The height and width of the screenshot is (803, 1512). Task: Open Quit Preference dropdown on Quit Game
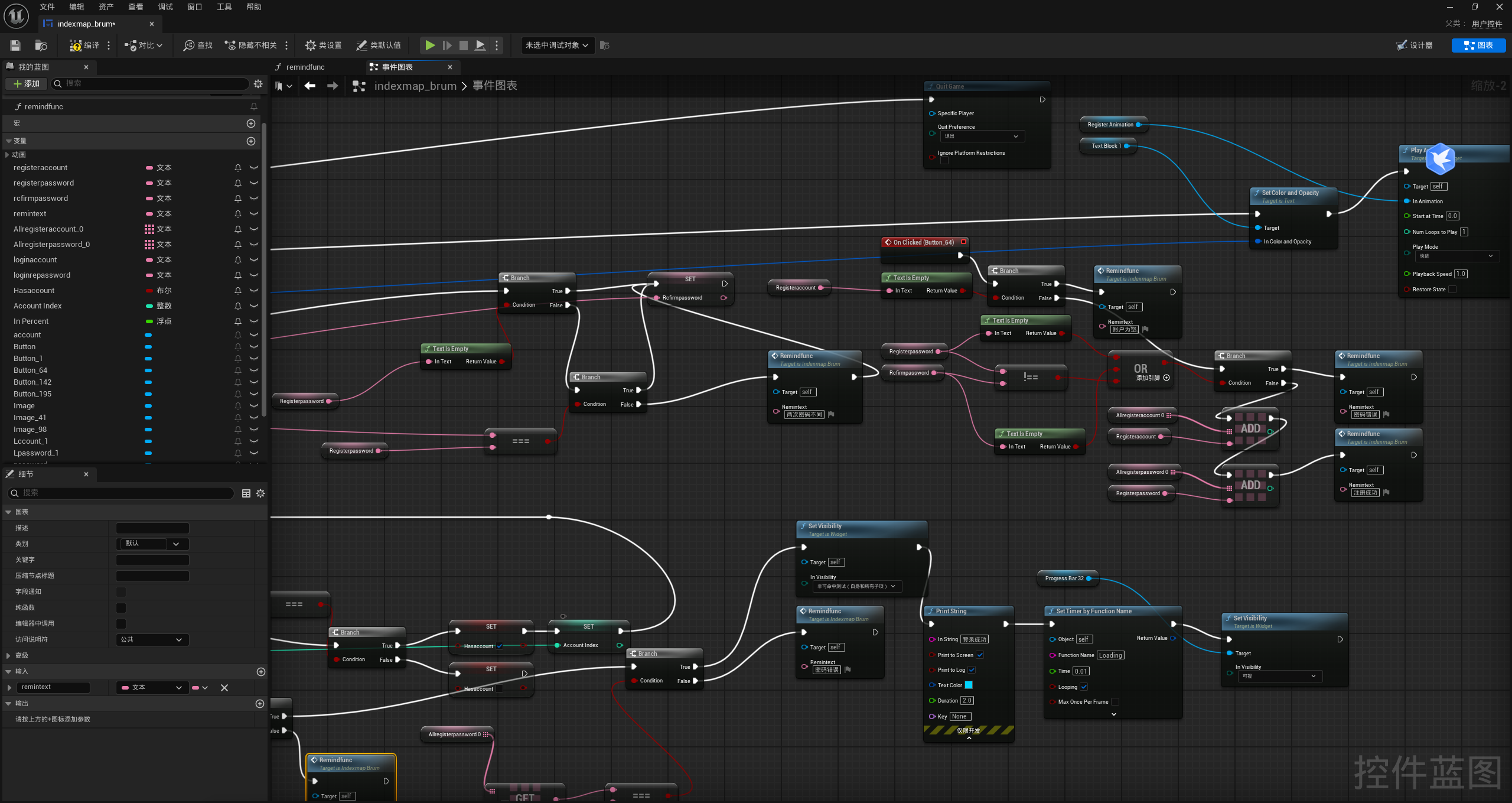pyautogui.click(x=981, y=136)
